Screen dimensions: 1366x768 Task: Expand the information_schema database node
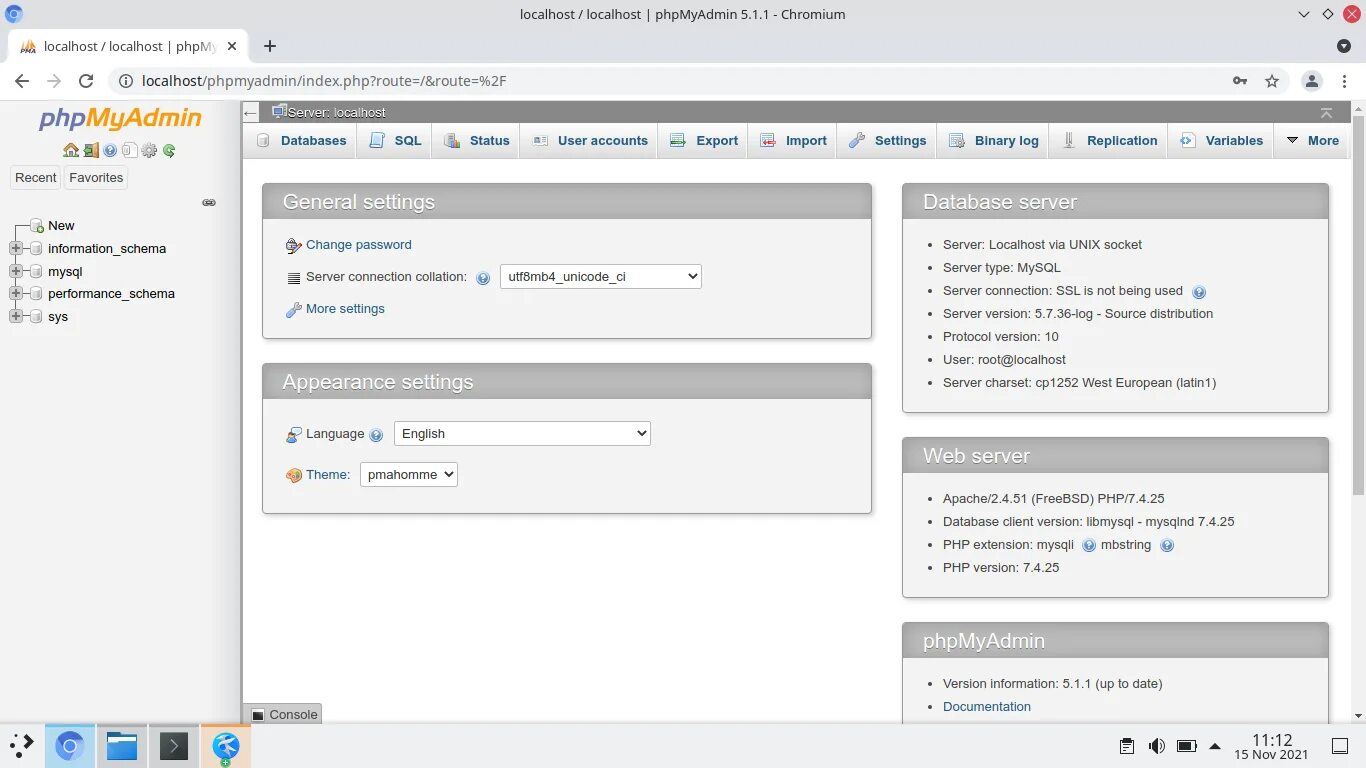15,249
